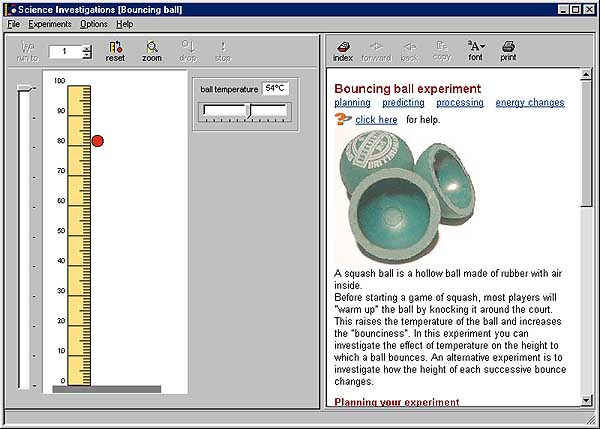The width and height of the screenshot is (600, 429).
Task: Open the Experiments menu
Action: click(50, 24)
